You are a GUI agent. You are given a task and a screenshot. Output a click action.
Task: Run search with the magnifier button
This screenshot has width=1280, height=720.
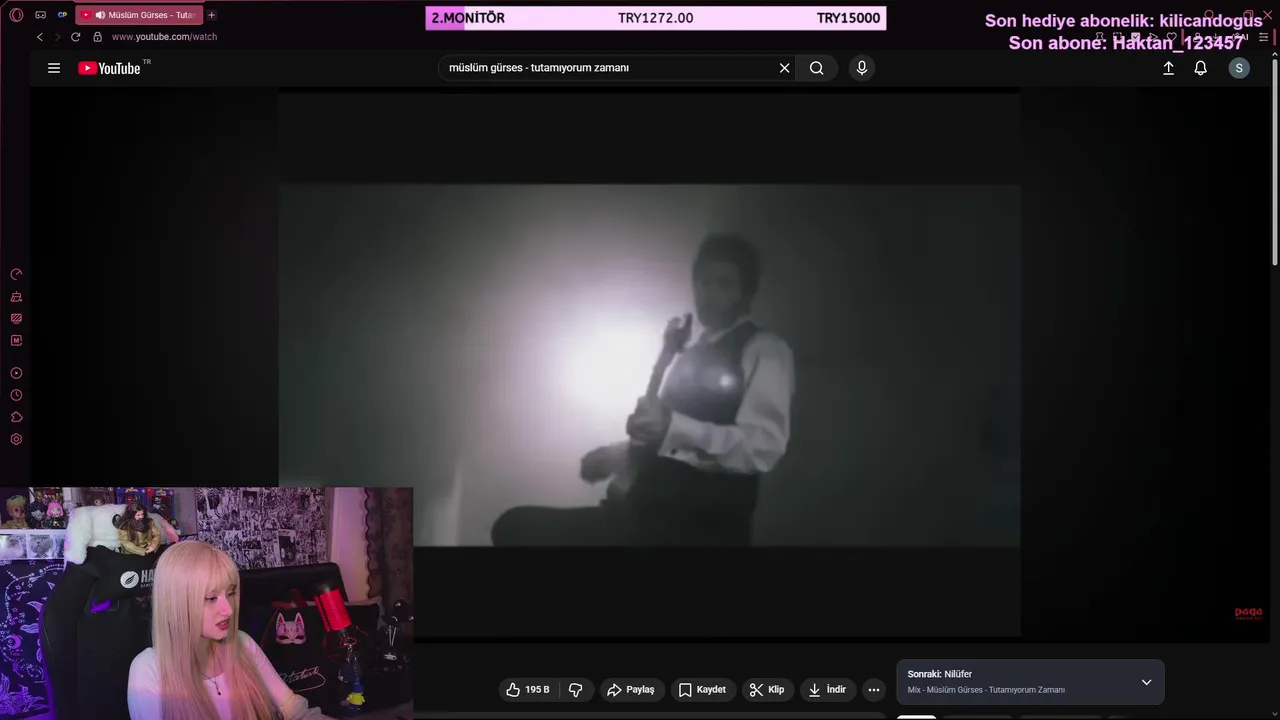pyautogui.click(x=817, y=68)
